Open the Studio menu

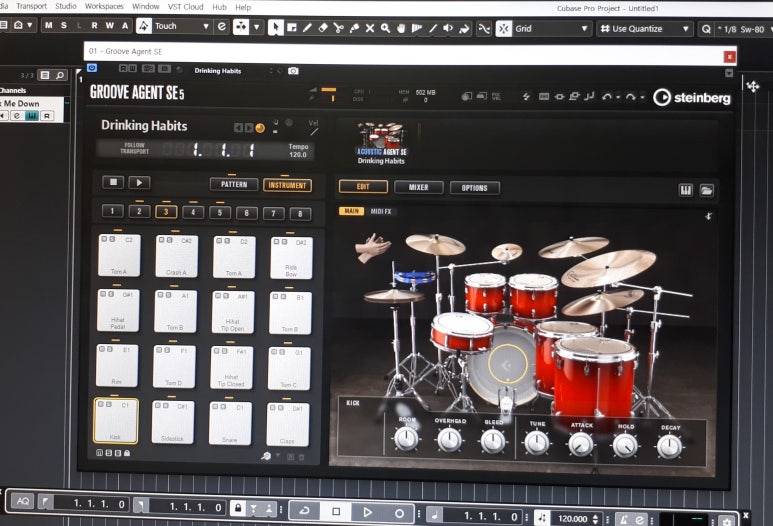[x=66, y=6]
